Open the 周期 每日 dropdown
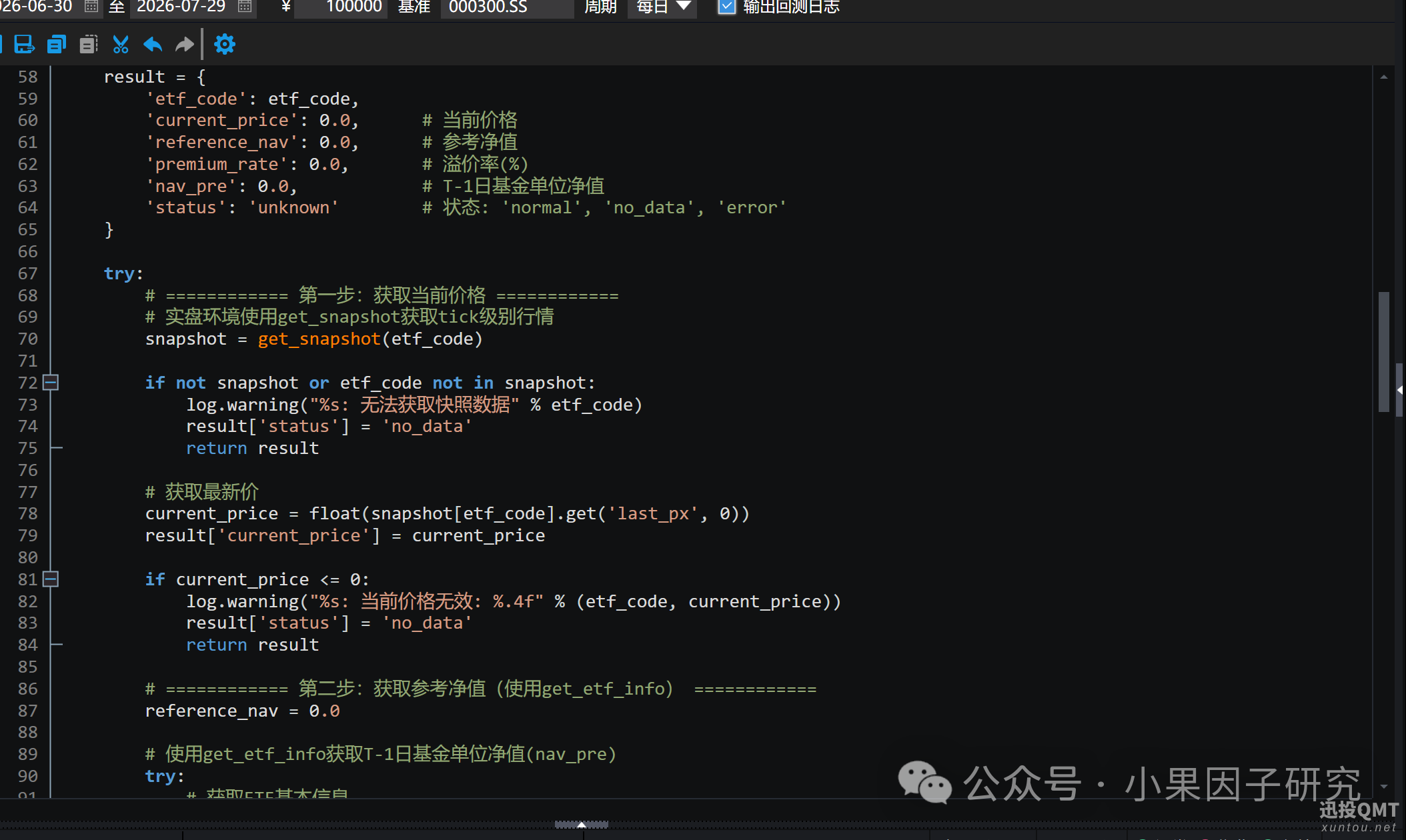Image resolution: width=1406 pixels, height=840 pixels. click(x=662, y=7)
